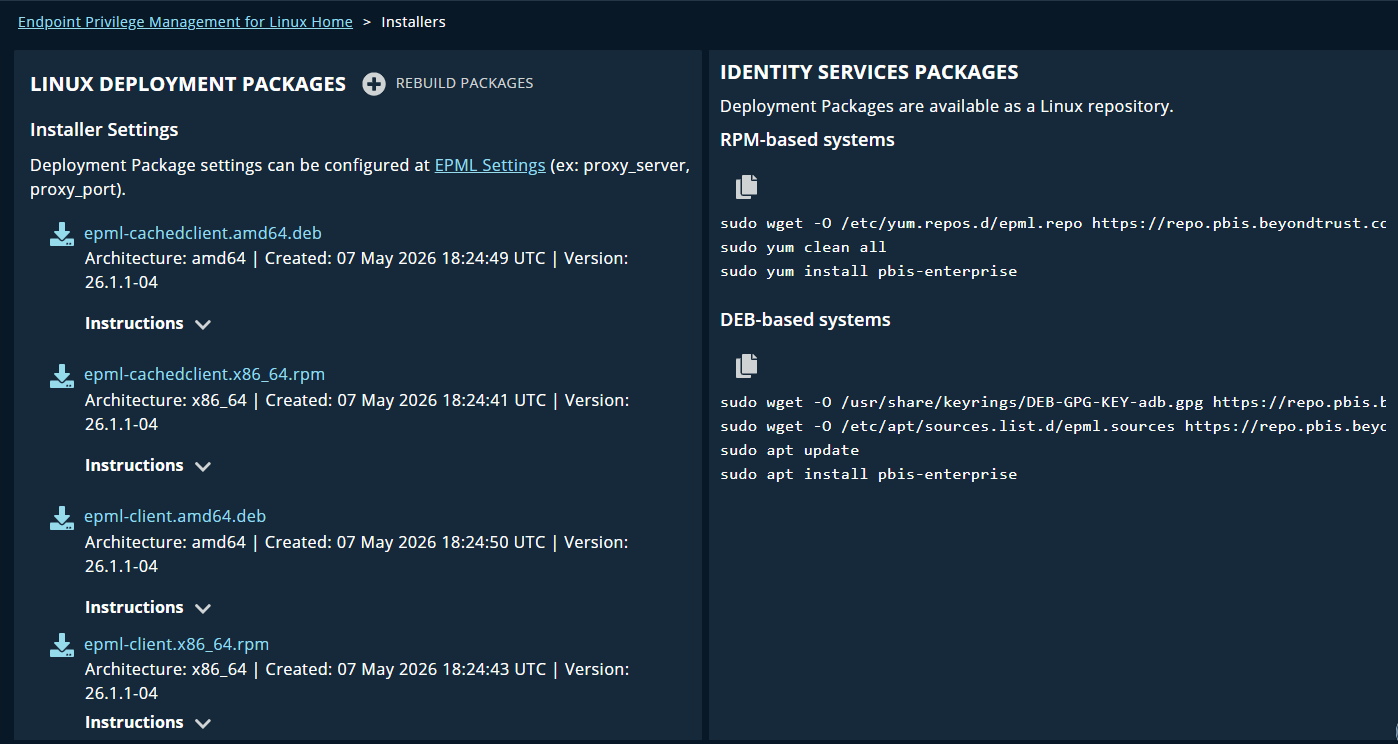Viewport: 1398px width, 744px height.
Task: Click the wget epml.sources command line
Action: (x=1053, y=426)
